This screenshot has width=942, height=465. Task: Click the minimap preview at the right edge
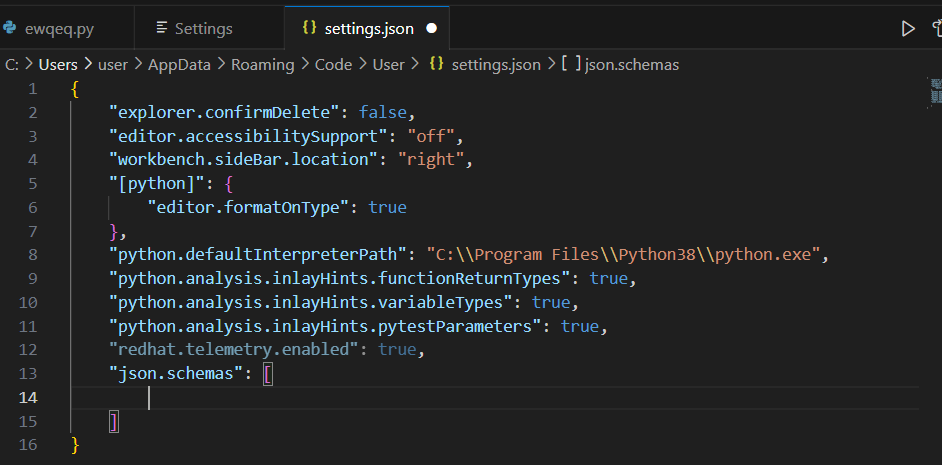click(x=935, y=91)
